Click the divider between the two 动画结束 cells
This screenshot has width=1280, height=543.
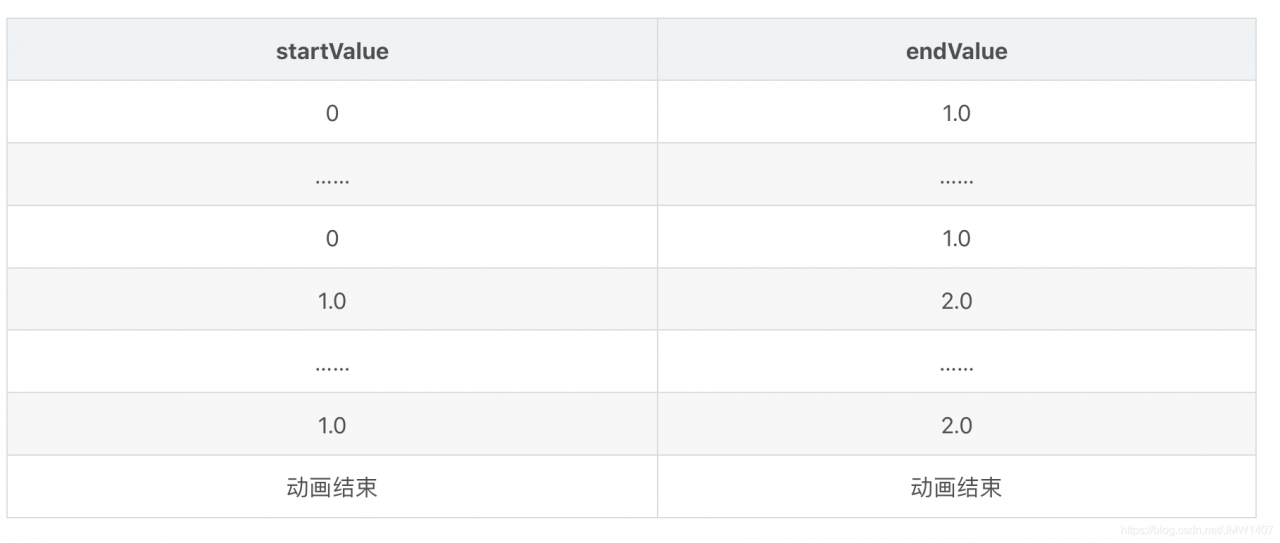[x=657, y=488]
